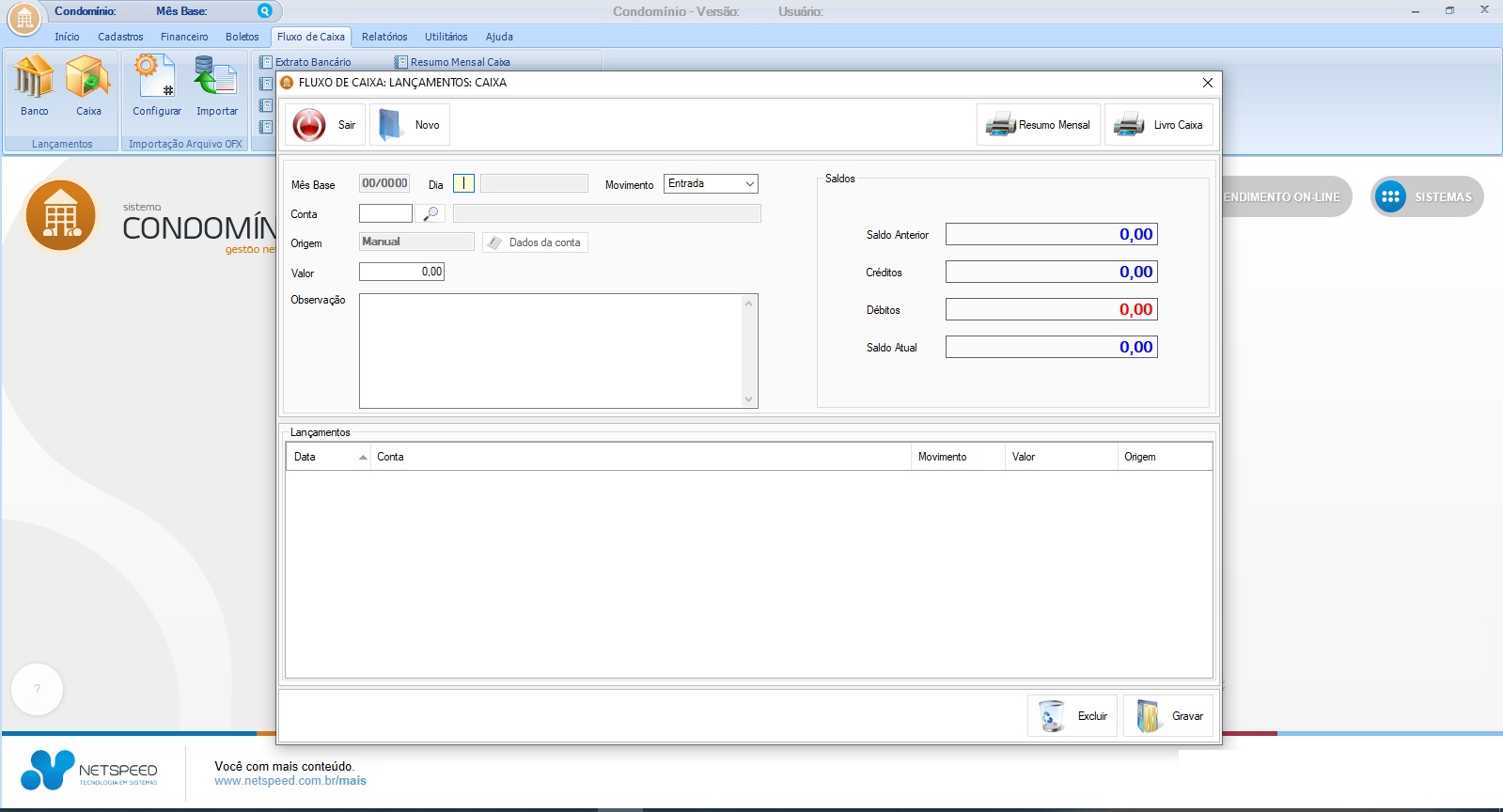Click the Saldo Anterior value field
The height and width of the screenshot is (812, 1503).
coord(1051,234)
